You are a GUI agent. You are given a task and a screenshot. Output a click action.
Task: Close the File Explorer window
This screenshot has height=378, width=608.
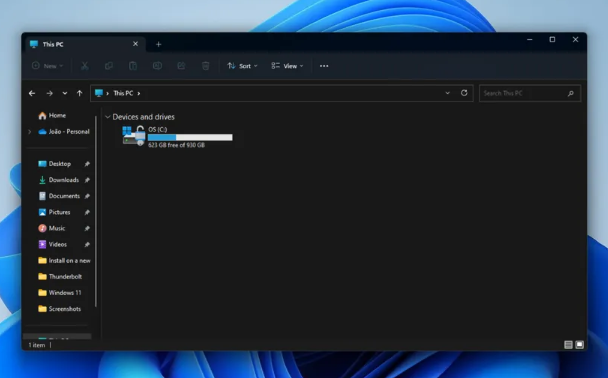[575, 40]
